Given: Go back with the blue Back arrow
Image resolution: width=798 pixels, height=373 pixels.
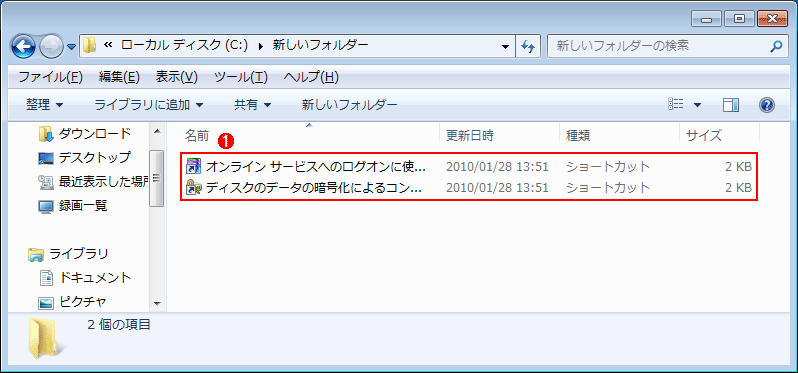Looking at the screenshot, I should click(x=23, y=47).
